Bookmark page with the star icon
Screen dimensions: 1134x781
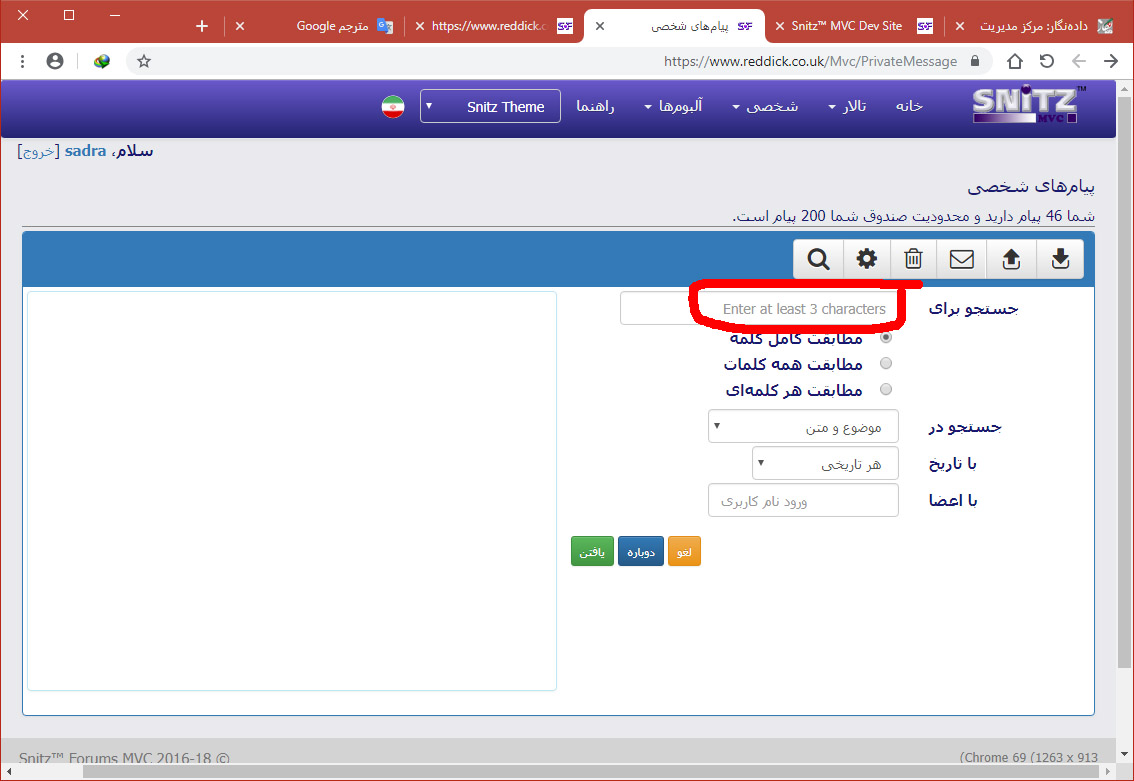click(x=144, y=61)
